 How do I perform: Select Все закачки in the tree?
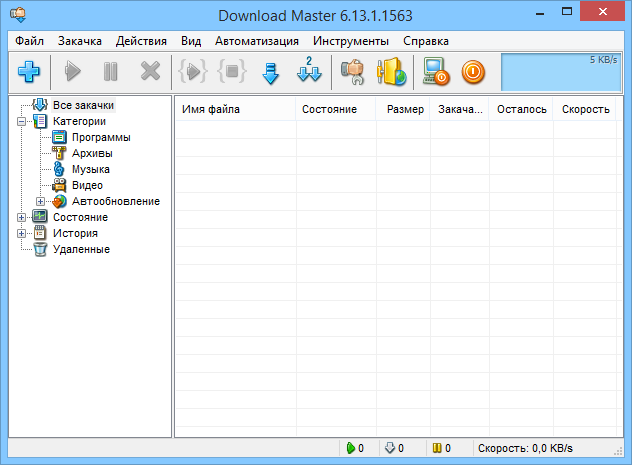coord(83,105)
